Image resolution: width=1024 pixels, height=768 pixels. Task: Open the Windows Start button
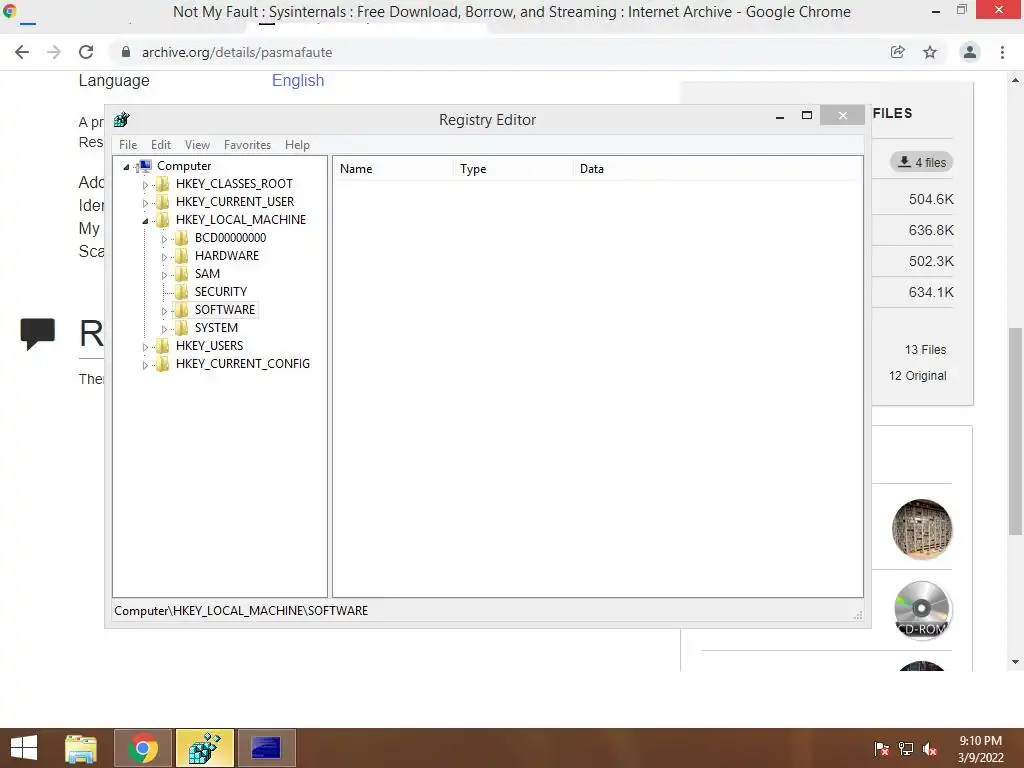[x=24, y=748]
